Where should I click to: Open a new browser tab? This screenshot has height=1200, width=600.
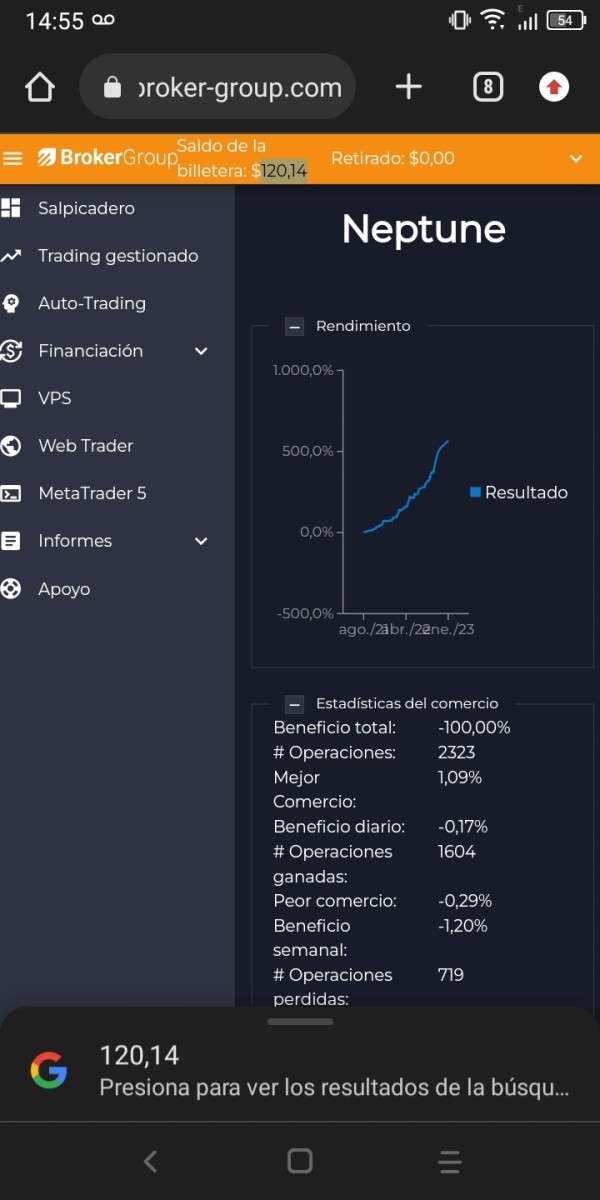tap(408, 88)
